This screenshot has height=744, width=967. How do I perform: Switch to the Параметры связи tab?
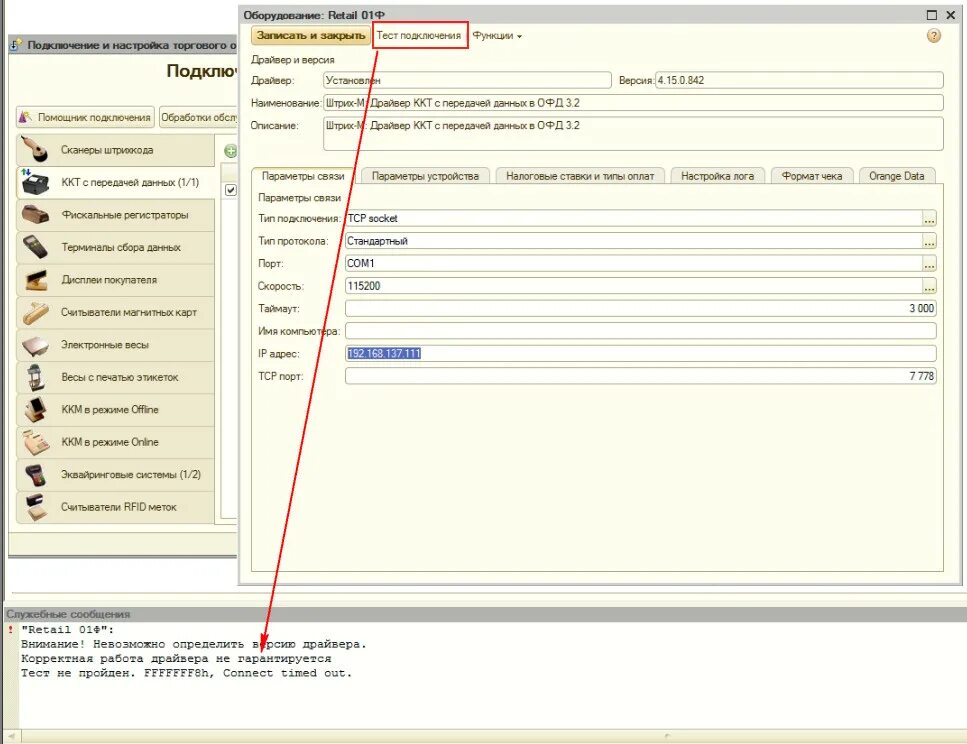click(303, 176)
